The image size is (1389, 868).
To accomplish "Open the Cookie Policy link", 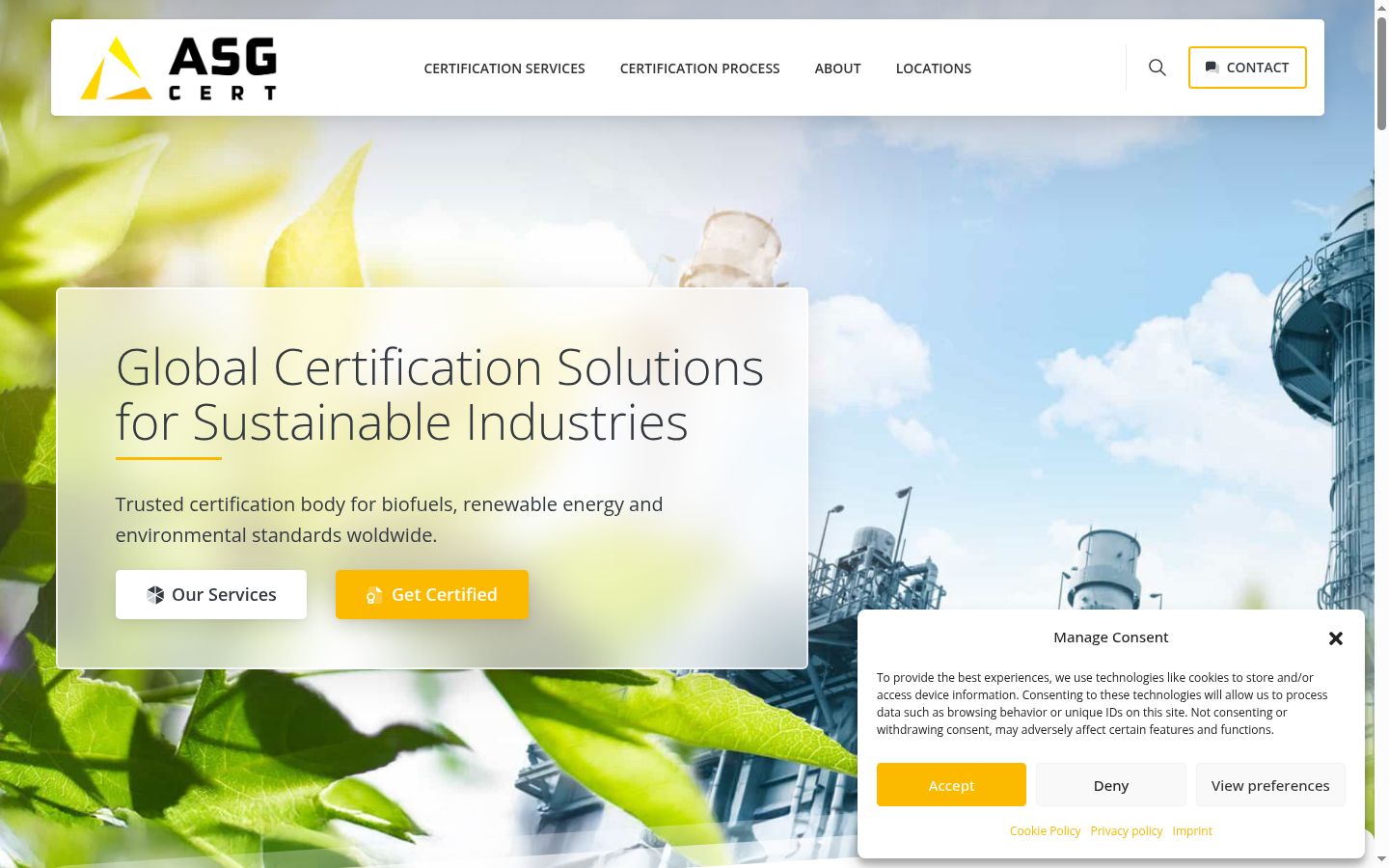I will coord(1046,831).
